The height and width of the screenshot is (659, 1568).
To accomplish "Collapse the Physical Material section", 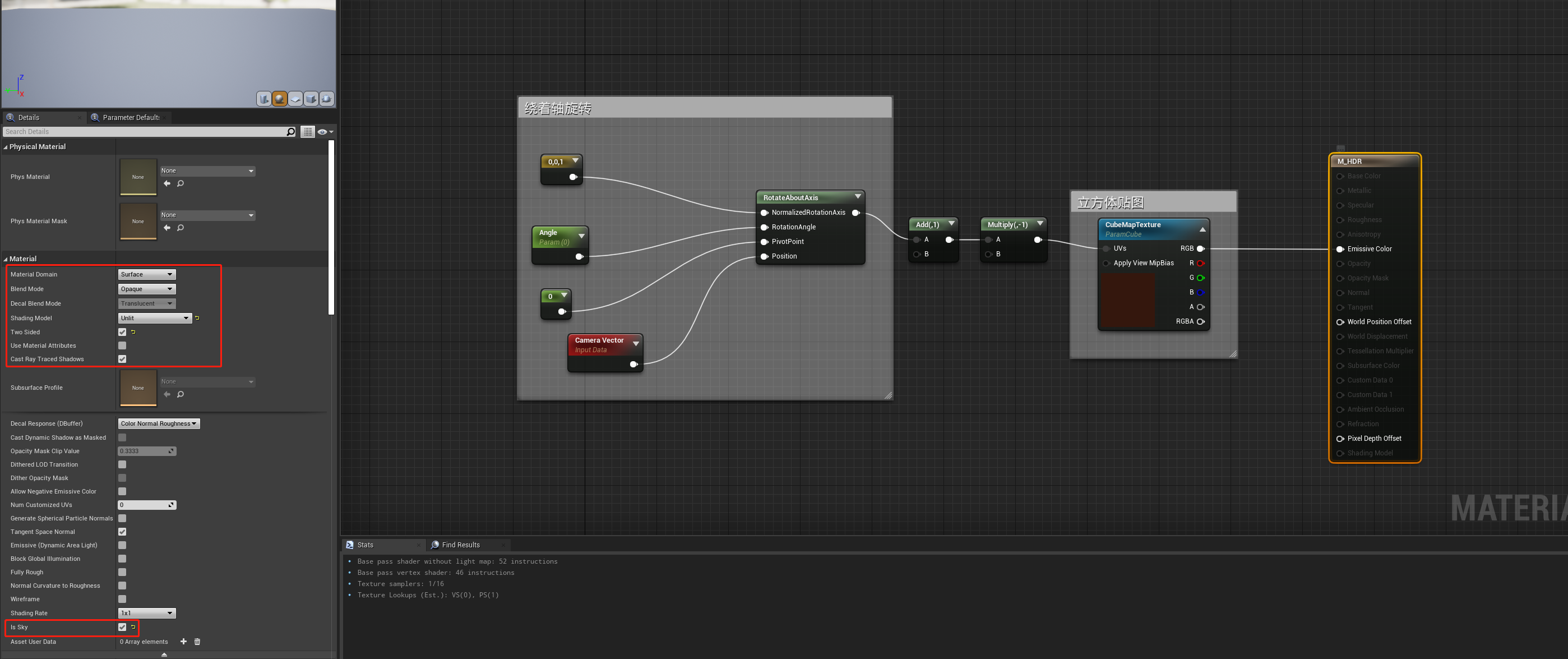I will [x=6, y=147].
